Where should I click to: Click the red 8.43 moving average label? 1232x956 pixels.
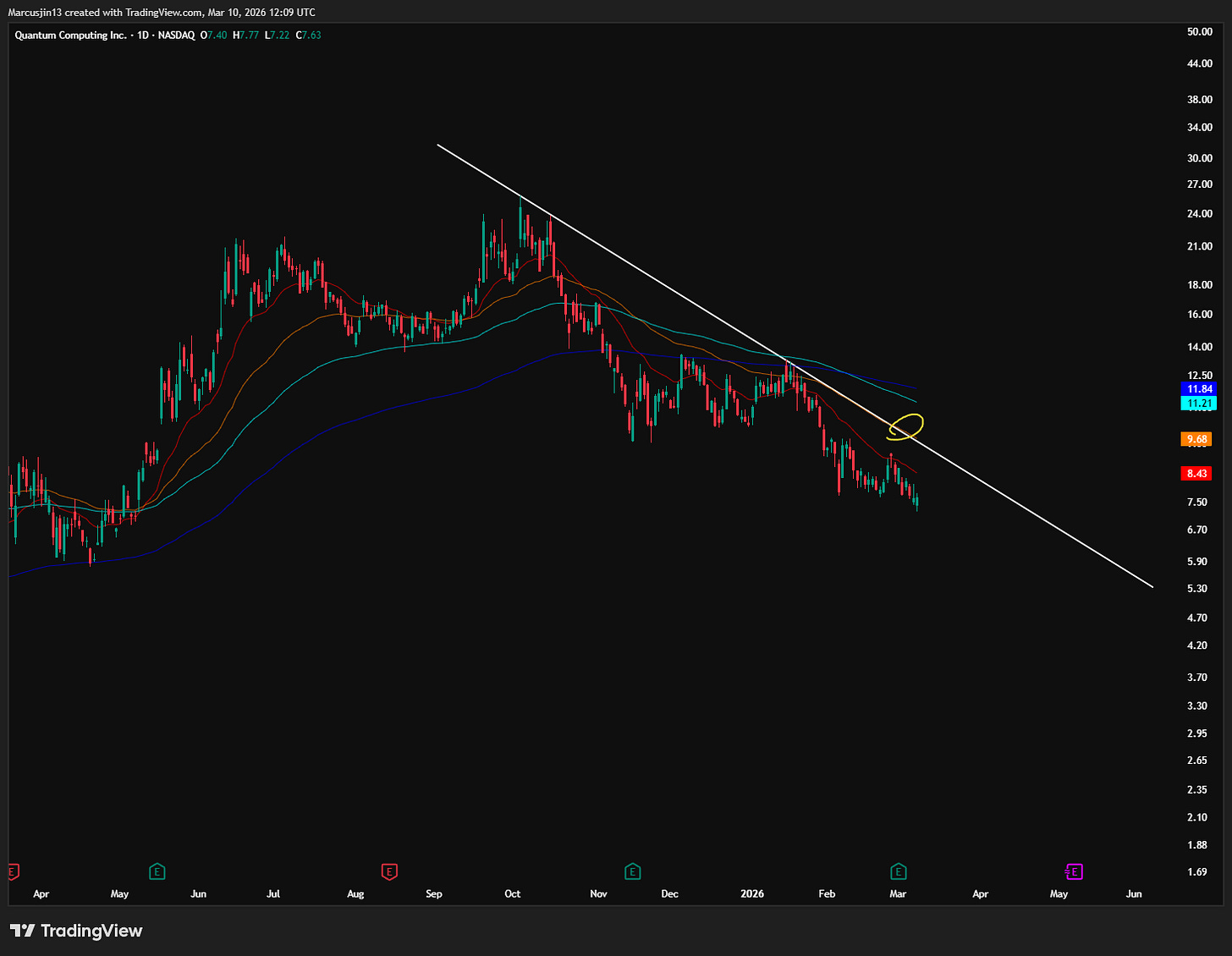1196,474
